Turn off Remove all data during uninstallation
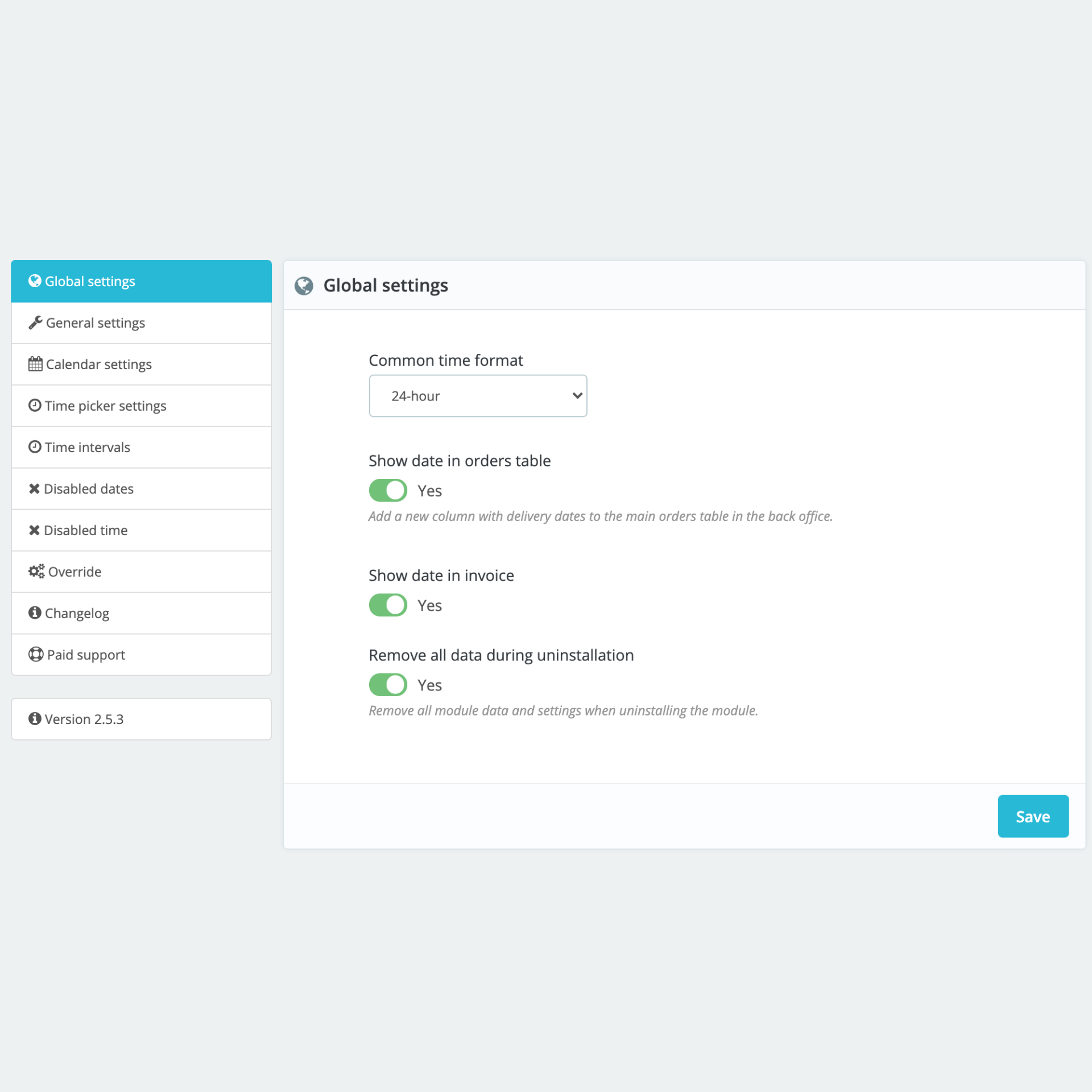This screenshot has width=1092, height=1092. (x=388, y=685)
